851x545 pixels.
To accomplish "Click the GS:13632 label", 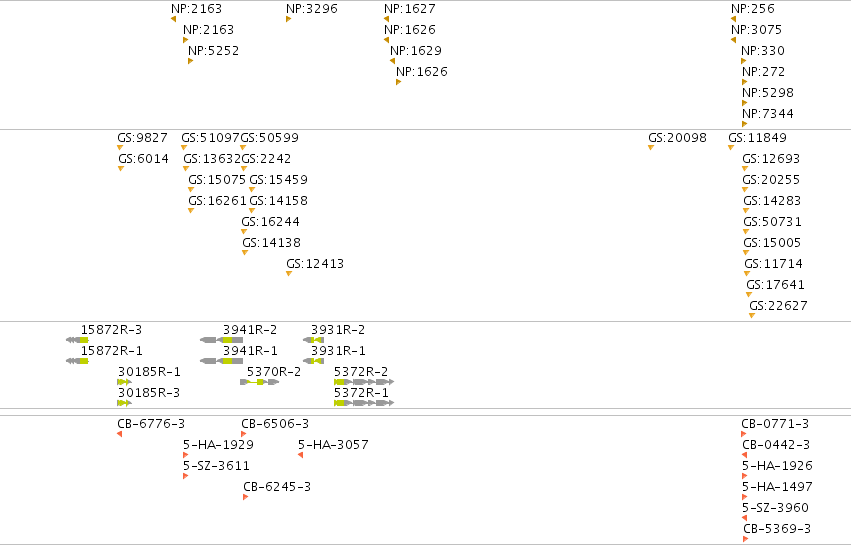I will (x=212, y=159).
